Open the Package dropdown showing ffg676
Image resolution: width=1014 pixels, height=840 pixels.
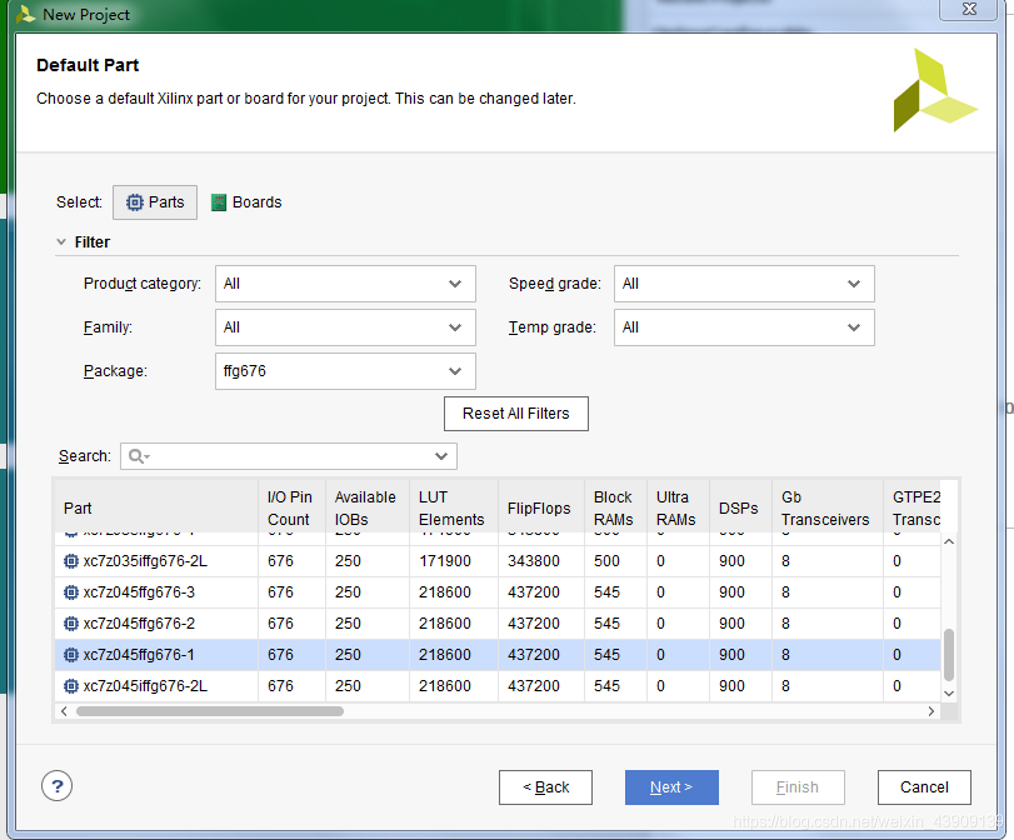point(345,371)
